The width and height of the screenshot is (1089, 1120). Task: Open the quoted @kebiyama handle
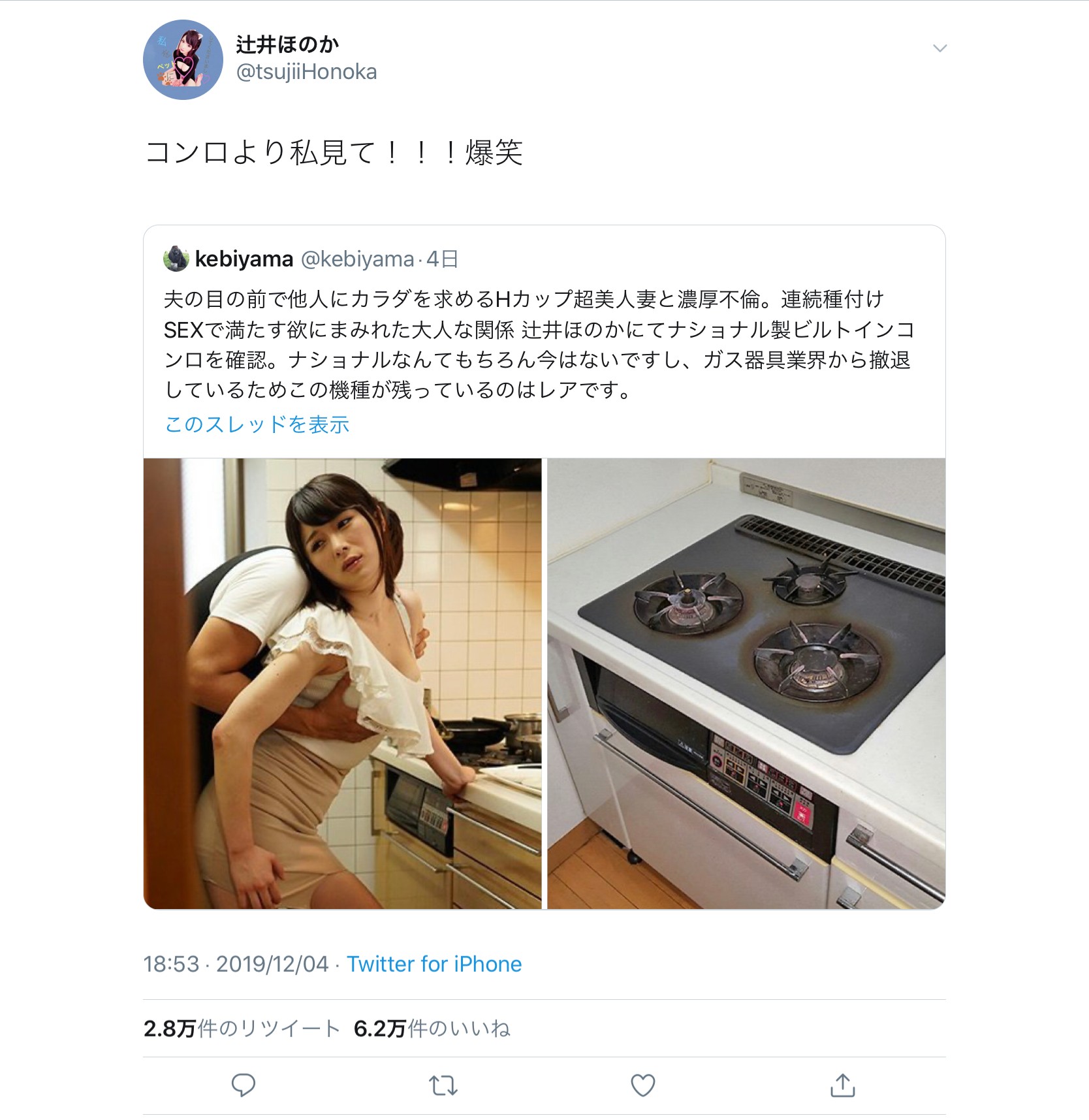(x=357, y=259)
